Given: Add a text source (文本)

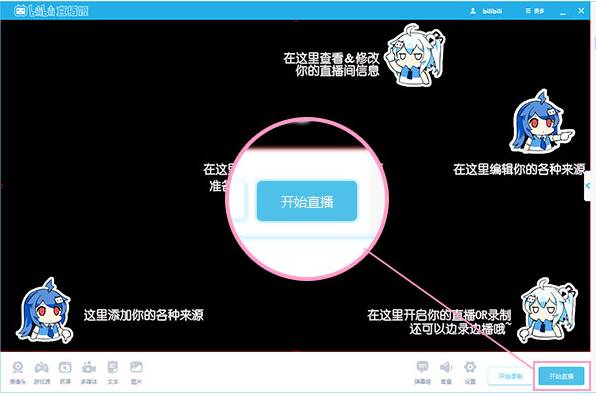Looking at the screenshot, I should [113, 373].
